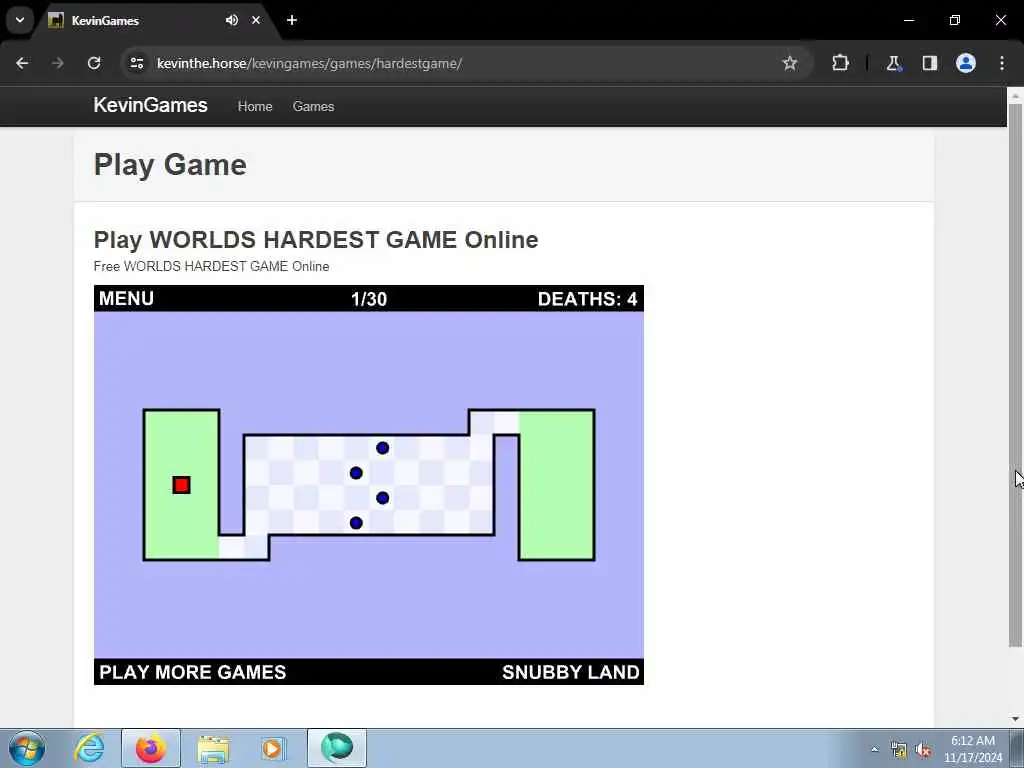Open the Windows Start button
Viewport: 1024px width, 768px height.
27,748
